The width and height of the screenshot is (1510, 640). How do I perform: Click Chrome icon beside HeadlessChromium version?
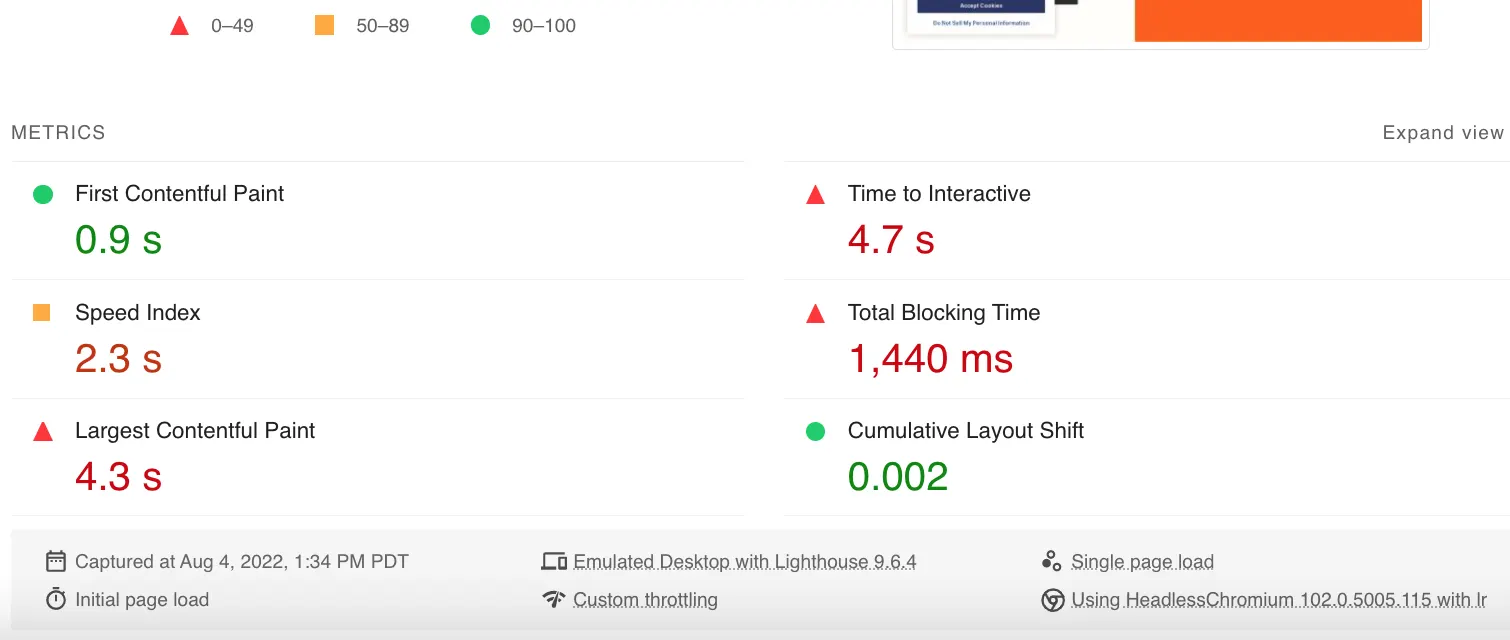[x=1052, y=600]
